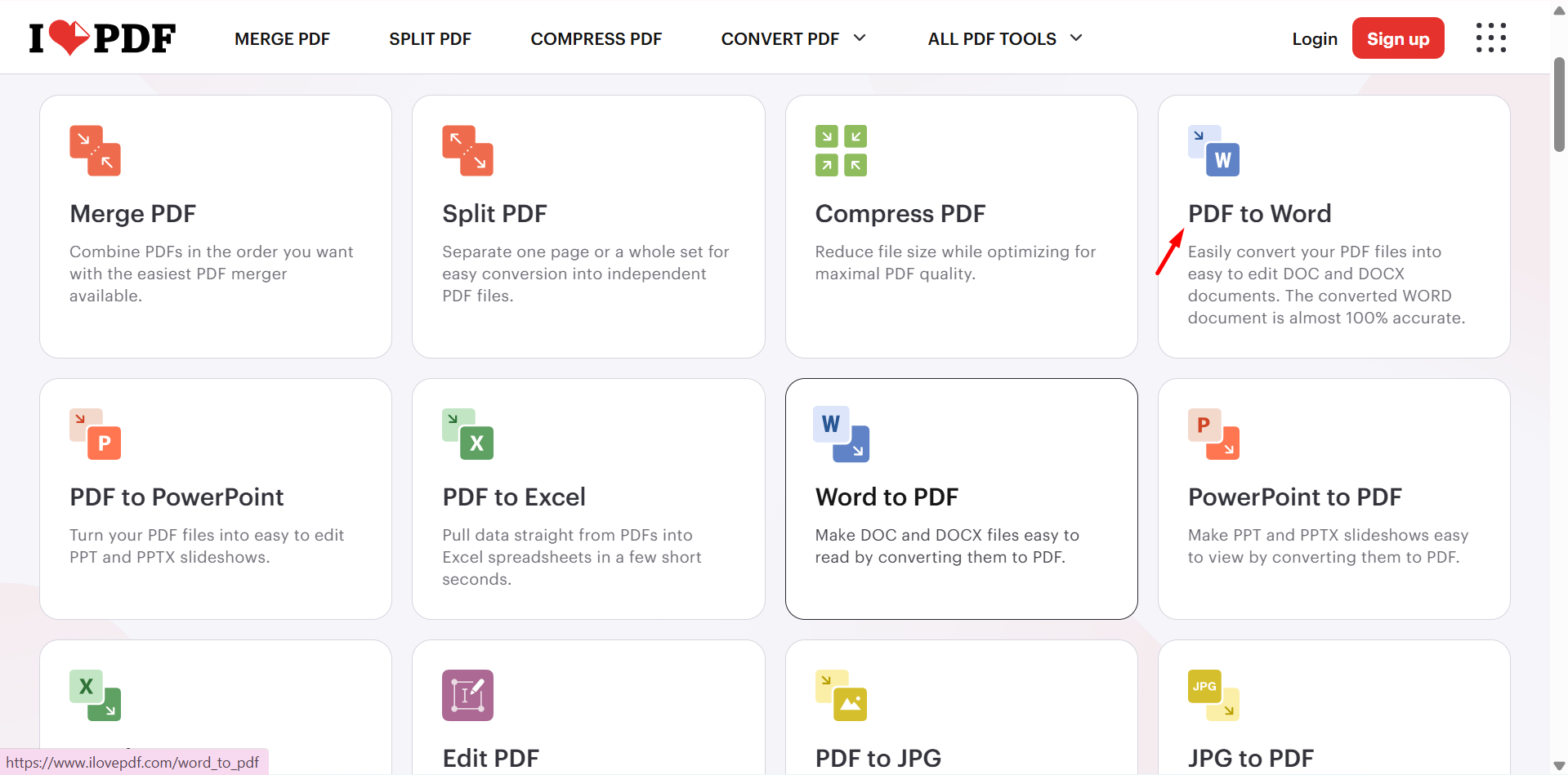This screenshot has width=1568, height=775.
Task: Click the Word to PDF card icon
Action: (841, 434)
